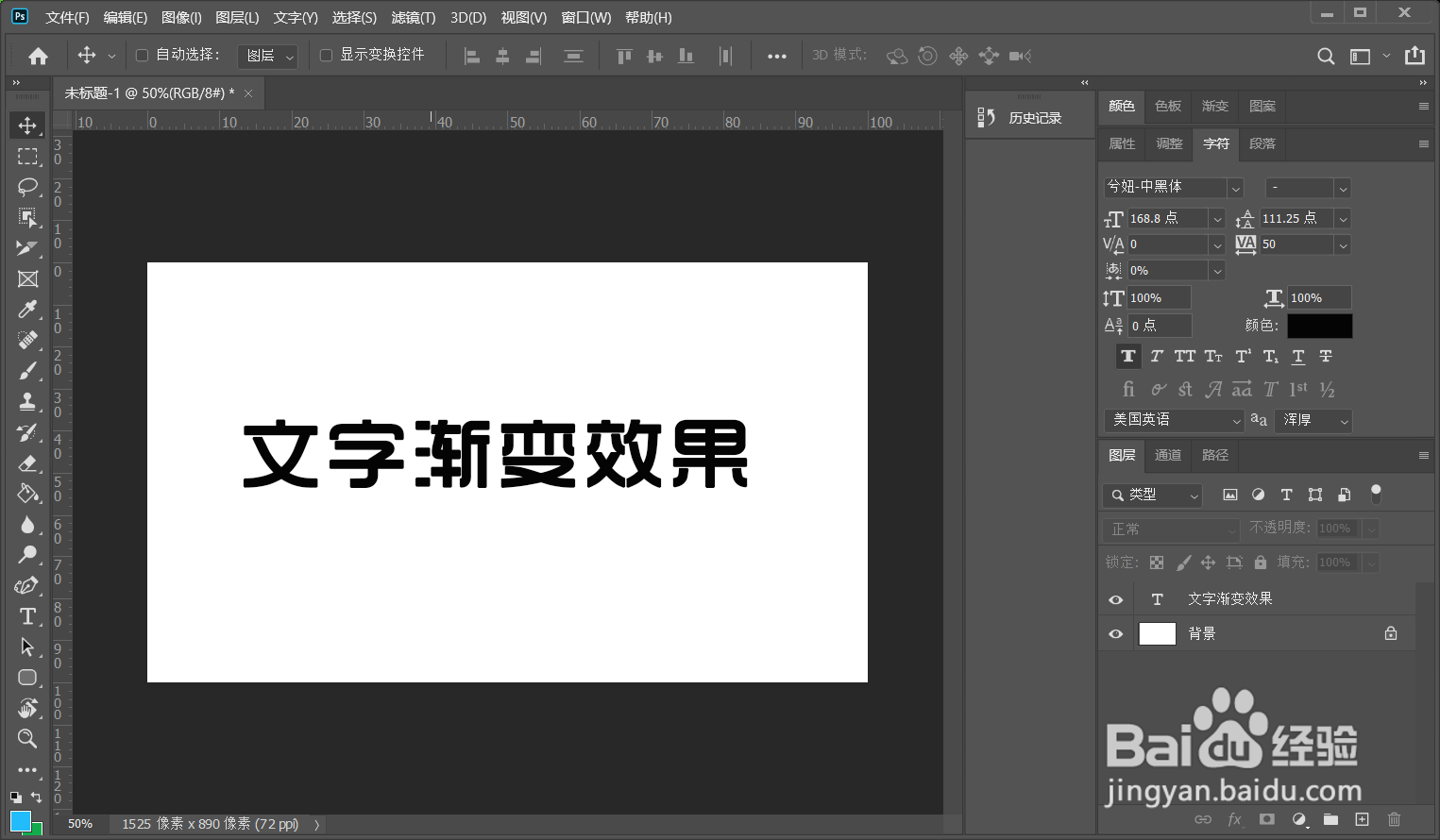Viewport: 1440px width, 840px height.
Task: Toggle faux italic text style
Action: point(1157,356)
